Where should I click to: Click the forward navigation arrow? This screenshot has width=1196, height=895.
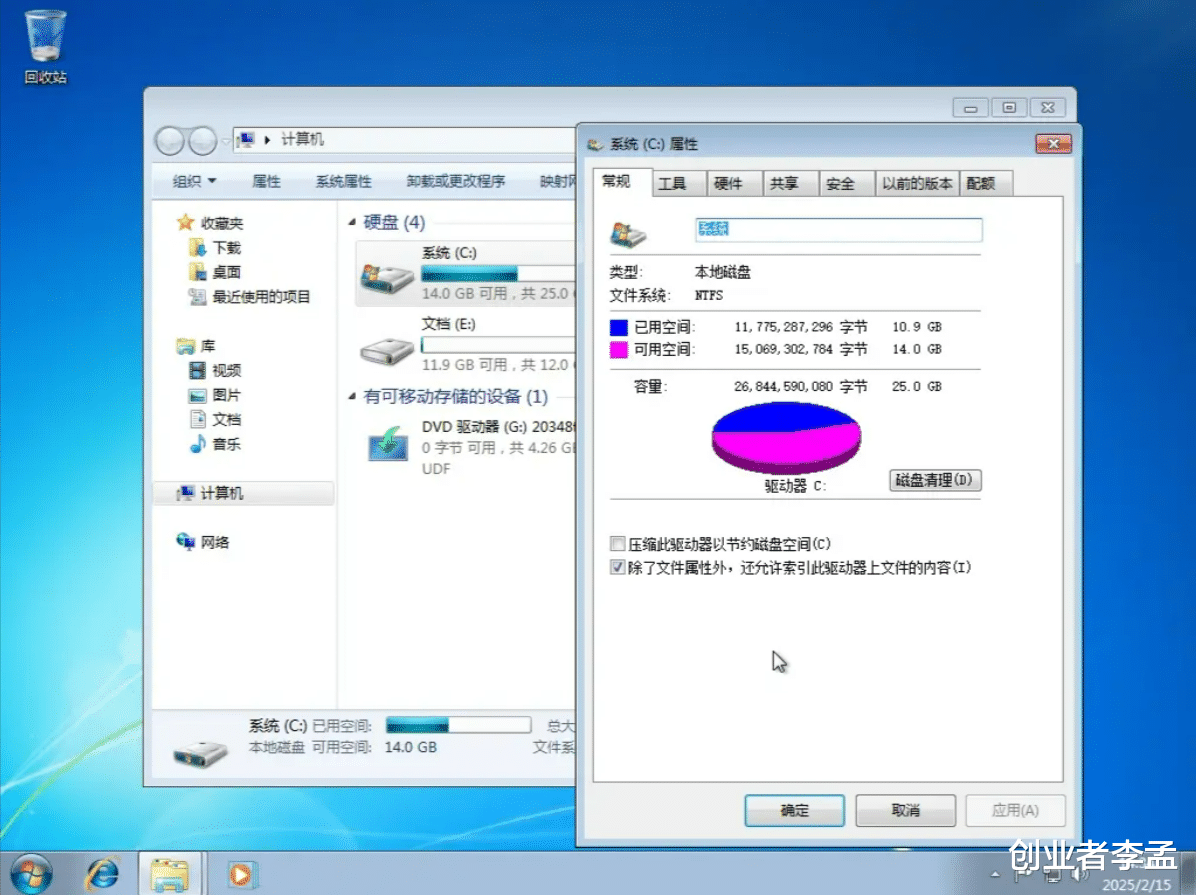pyautogui.click(x=202, y=140)
